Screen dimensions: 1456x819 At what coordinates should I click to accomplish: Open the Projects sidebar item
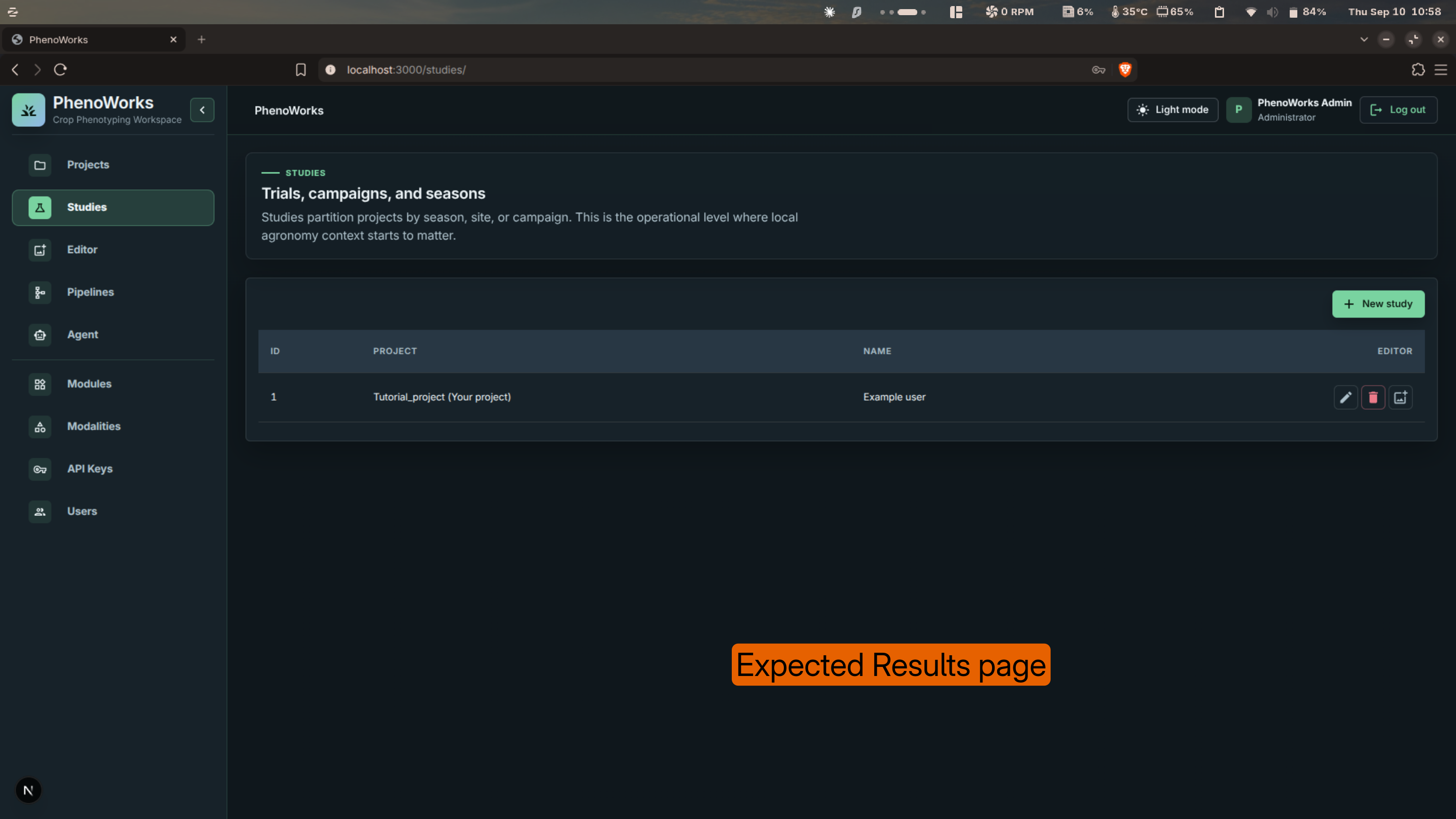113,165
